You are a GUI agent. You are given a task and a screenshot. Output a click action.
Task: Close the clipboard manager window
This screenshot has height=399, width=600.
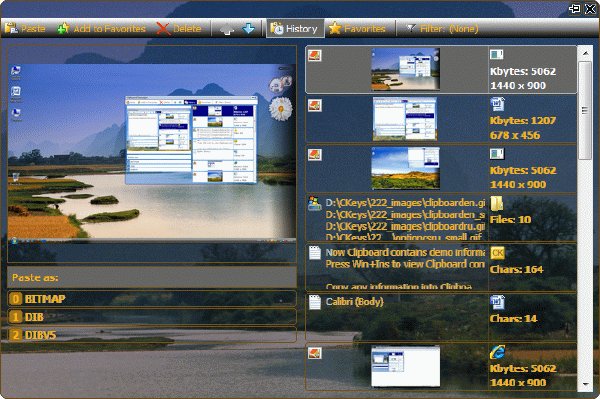click(x=590, y=8)
